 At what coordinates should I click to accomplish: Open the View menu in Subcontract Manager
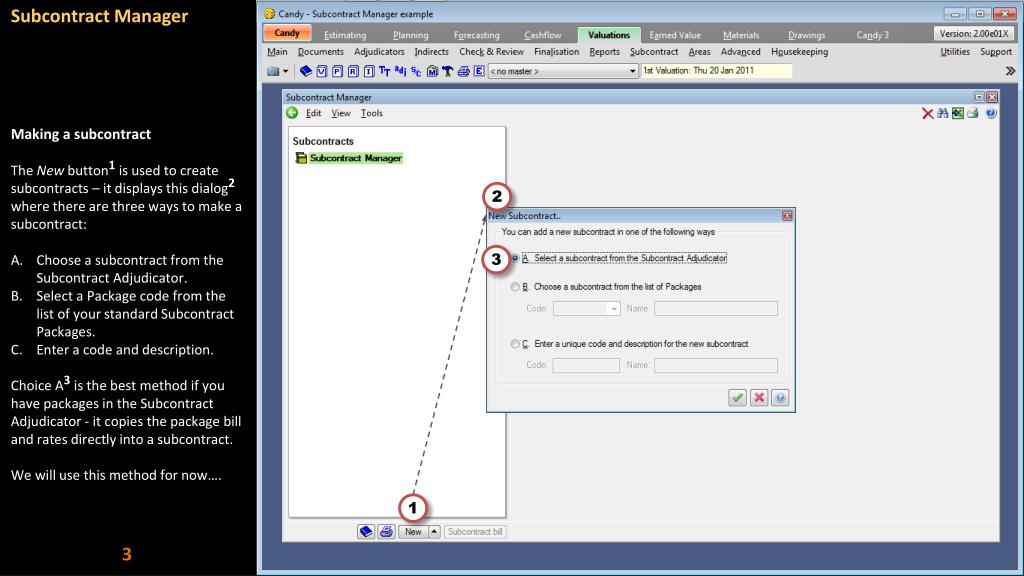point(341,113)
